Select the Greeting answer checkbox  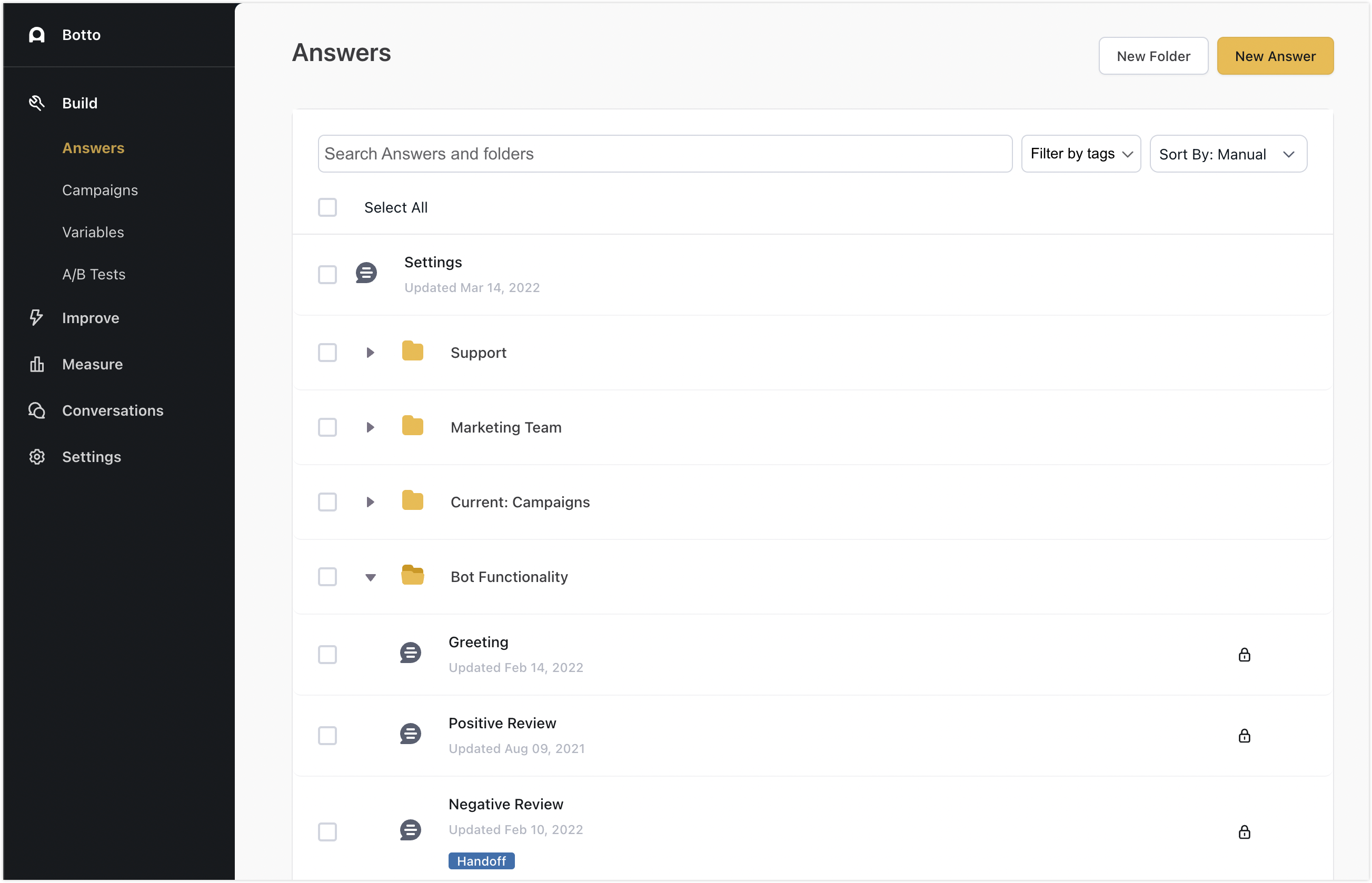(327, 655)
